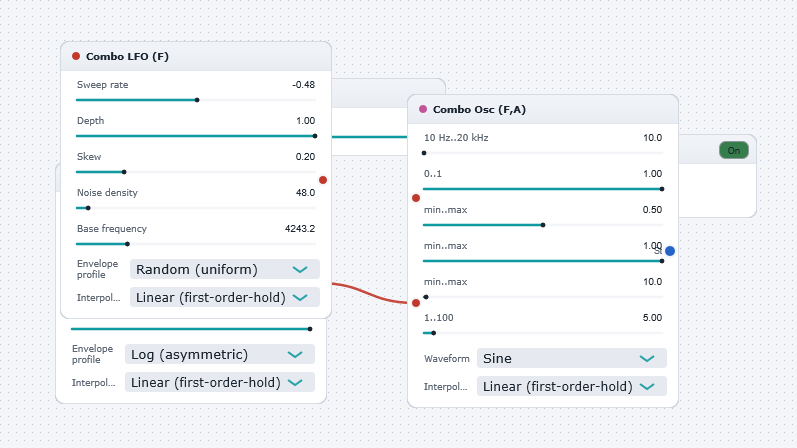Click the Waveform label in Combo Osc
797x448 pixels.
click(x=447, y=359)
